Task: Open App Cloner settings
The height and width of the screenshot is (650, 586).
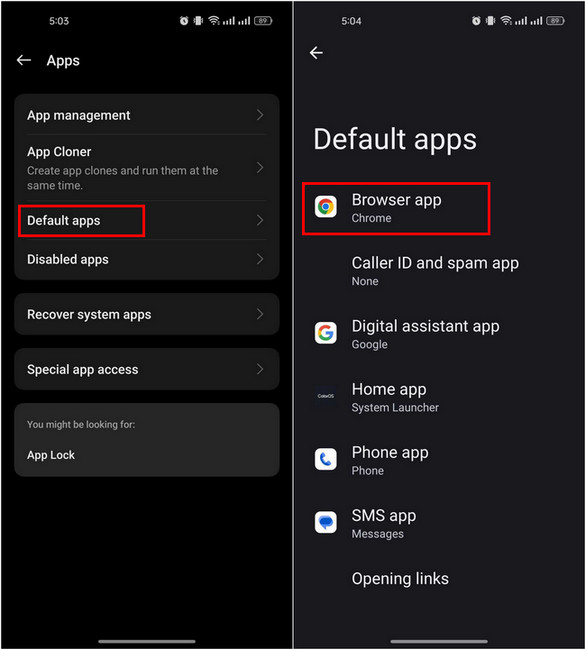Action: (147, 168)
